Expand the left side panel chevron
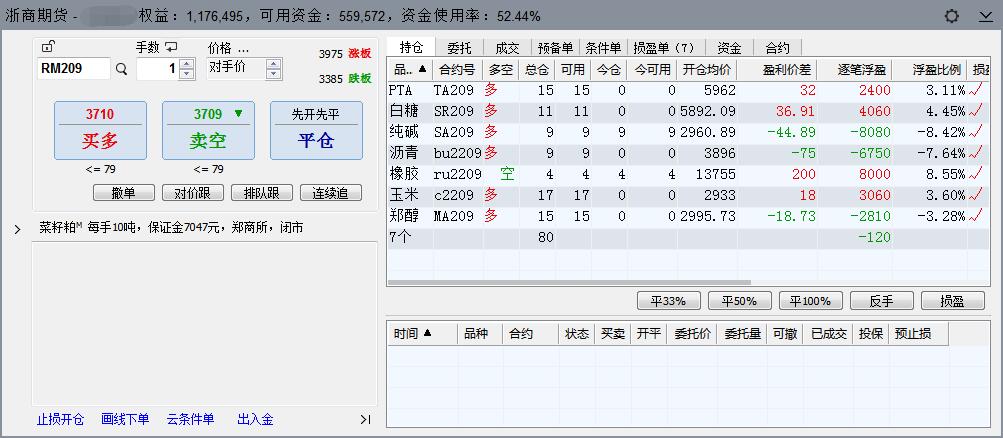 (17, 229)
